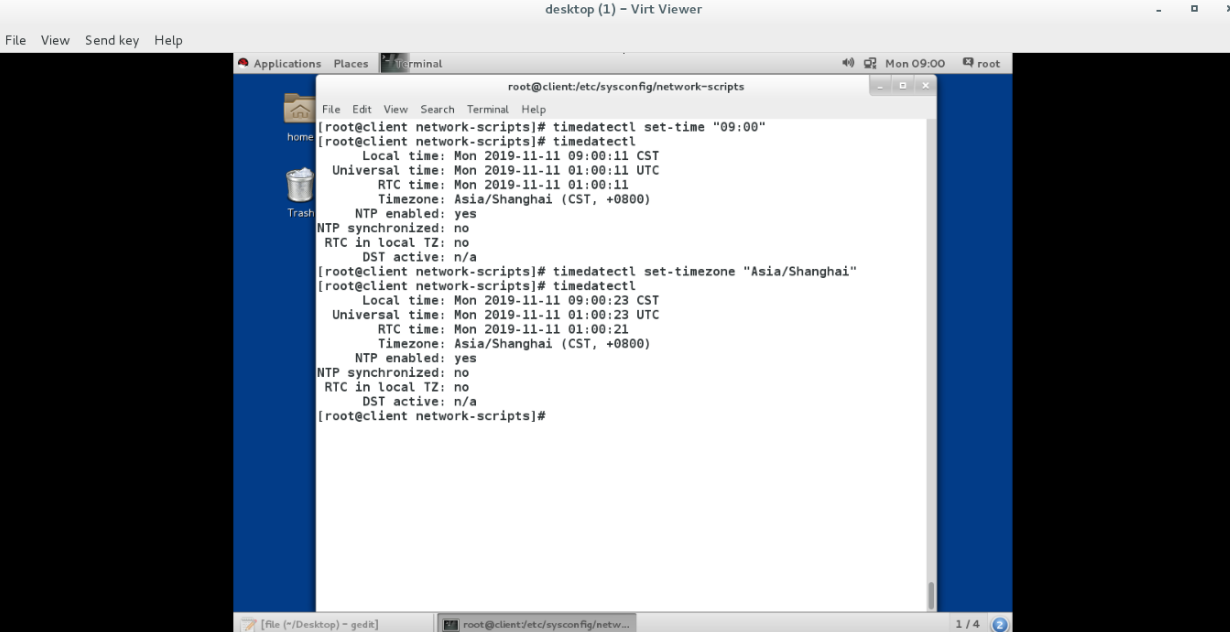Click the 'timedatectl set-time "09:00"' command text
1230x632 pixels.
[x=659, y=127]
